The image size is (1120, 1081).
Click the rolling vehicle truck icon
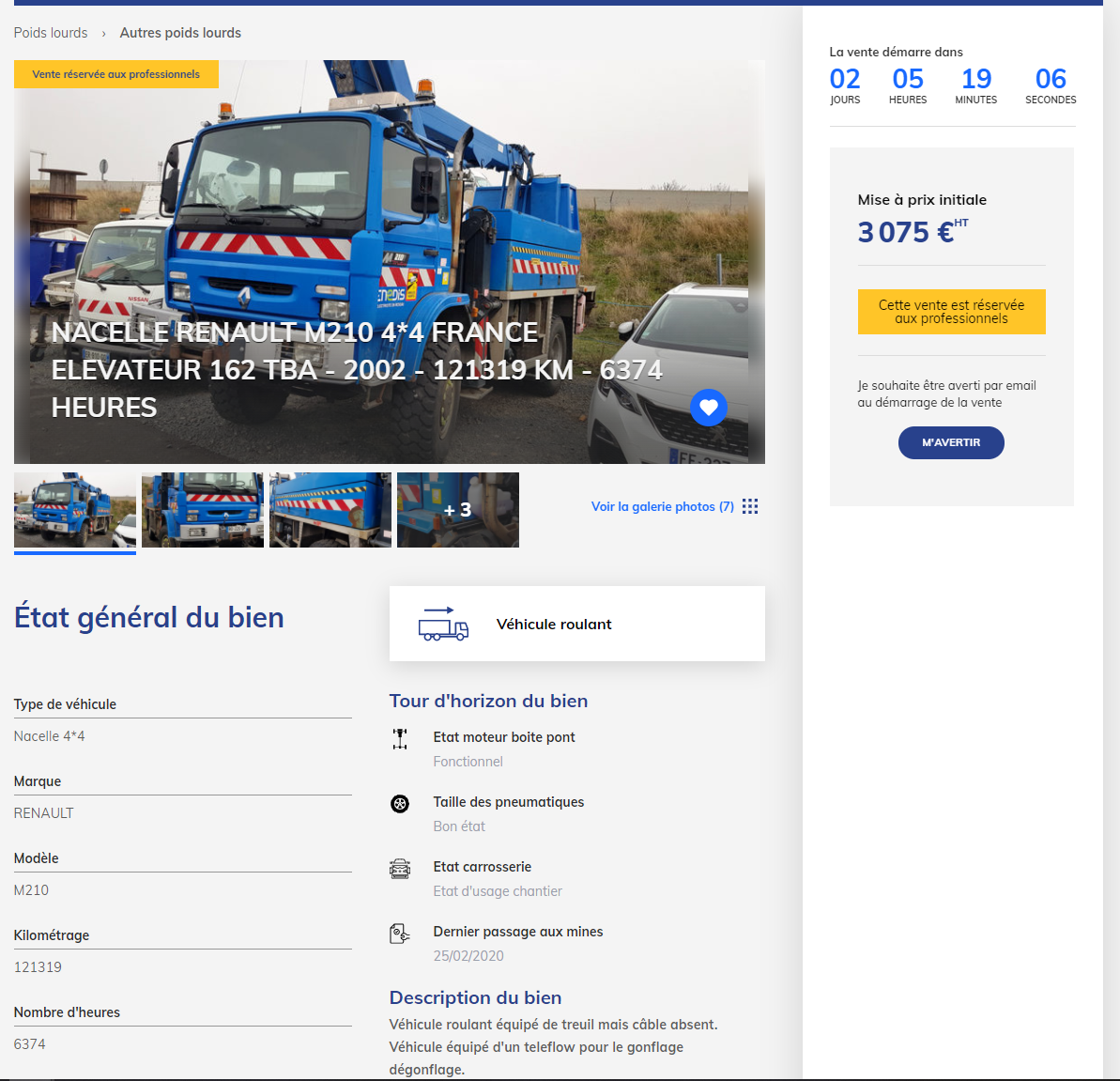tap(443, 625)
